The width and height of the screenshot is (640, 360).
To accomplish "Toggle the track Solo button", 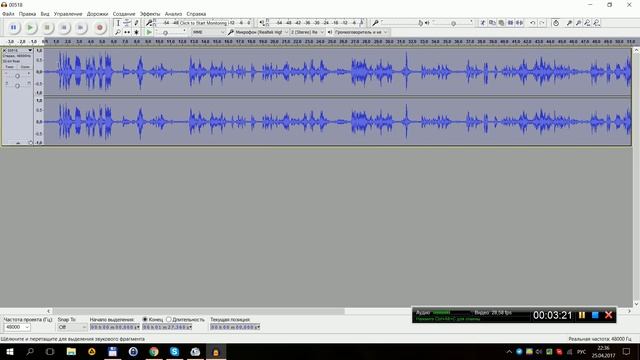I will pyautogui.click(x=25, y=67).
